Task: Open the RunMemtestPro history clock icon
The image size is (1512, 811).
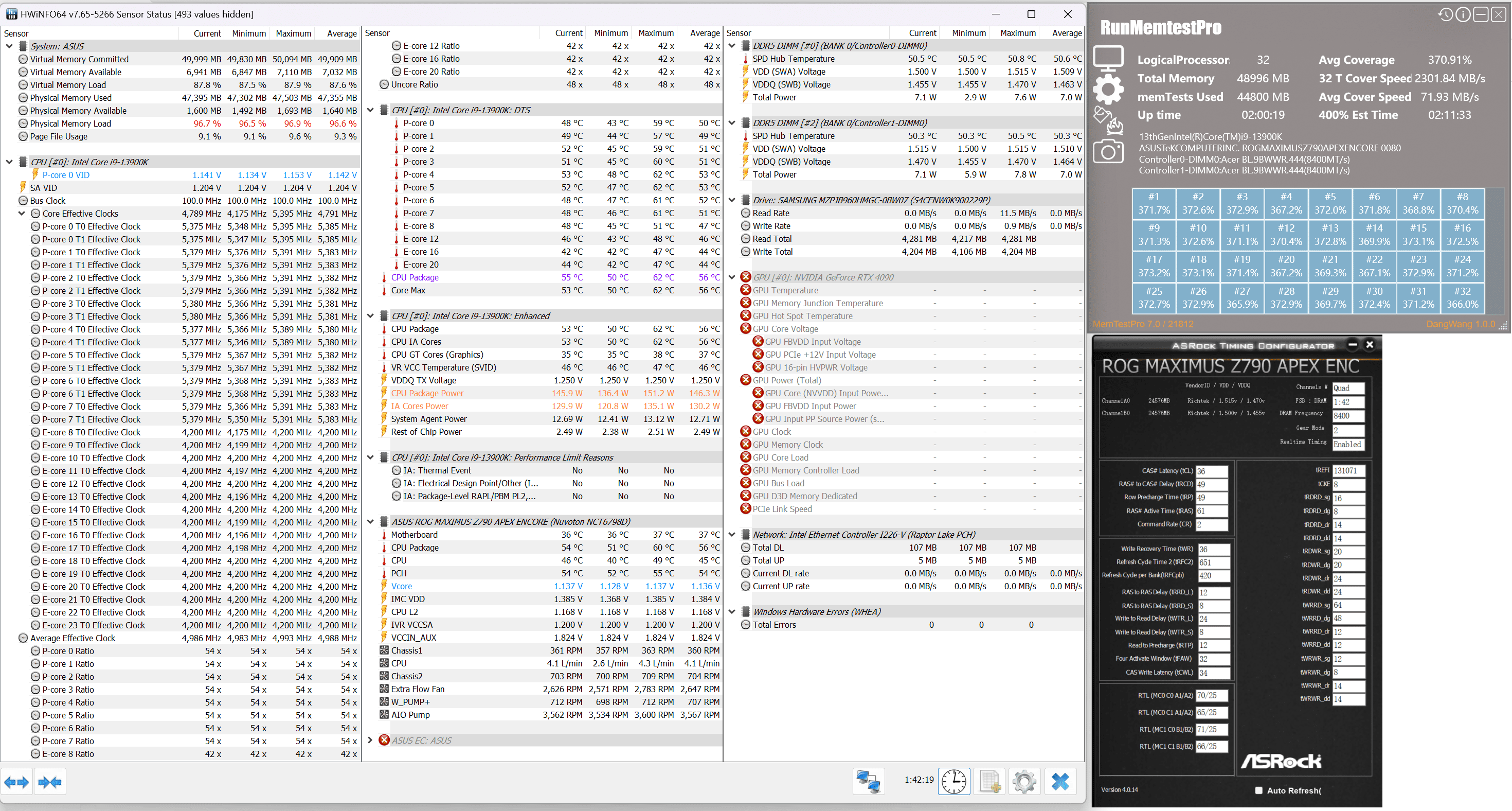Action: [1445, 15]
